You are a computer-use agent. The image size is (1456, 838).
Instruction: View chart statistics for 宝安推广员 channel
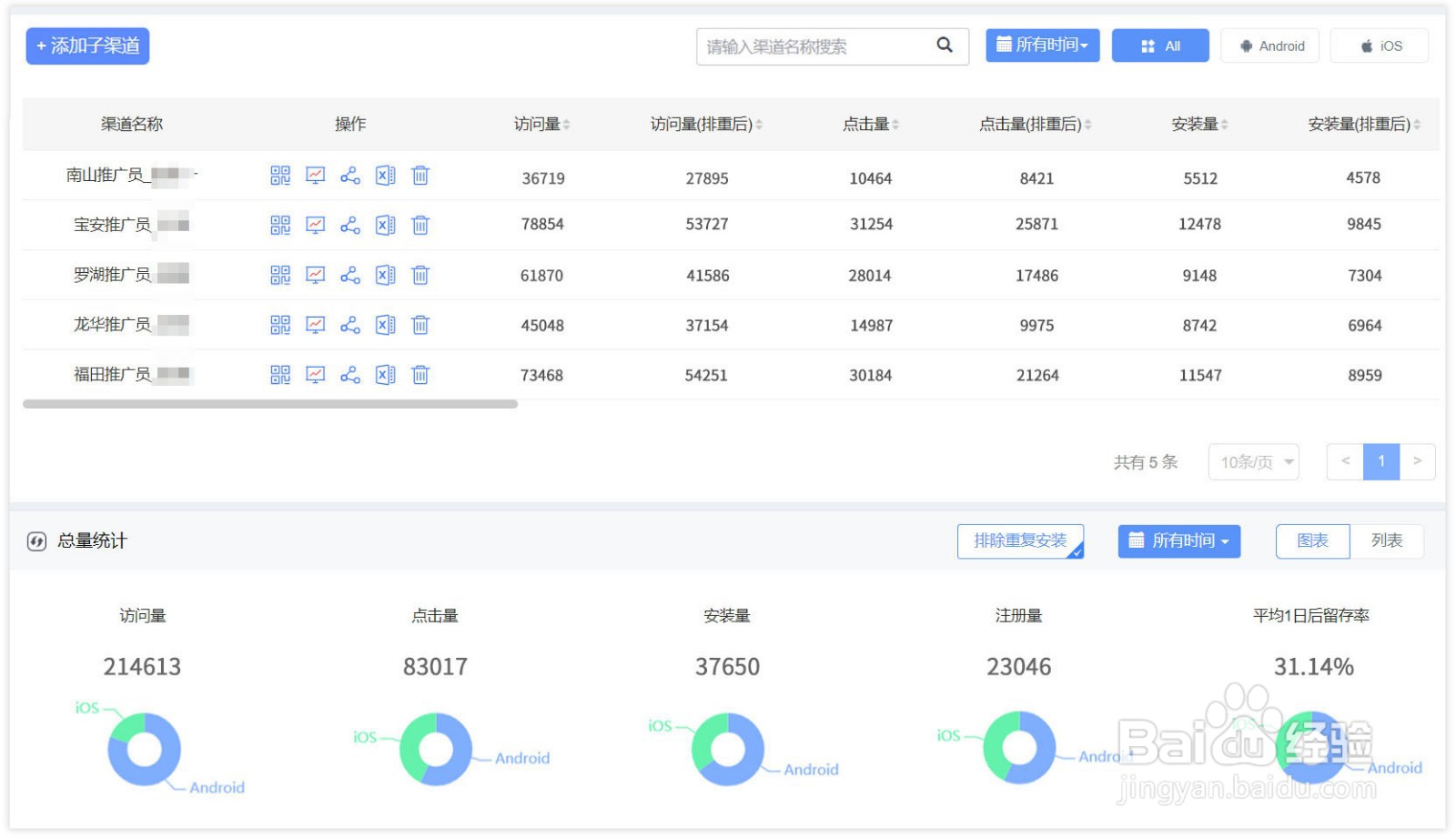(315, 226)
